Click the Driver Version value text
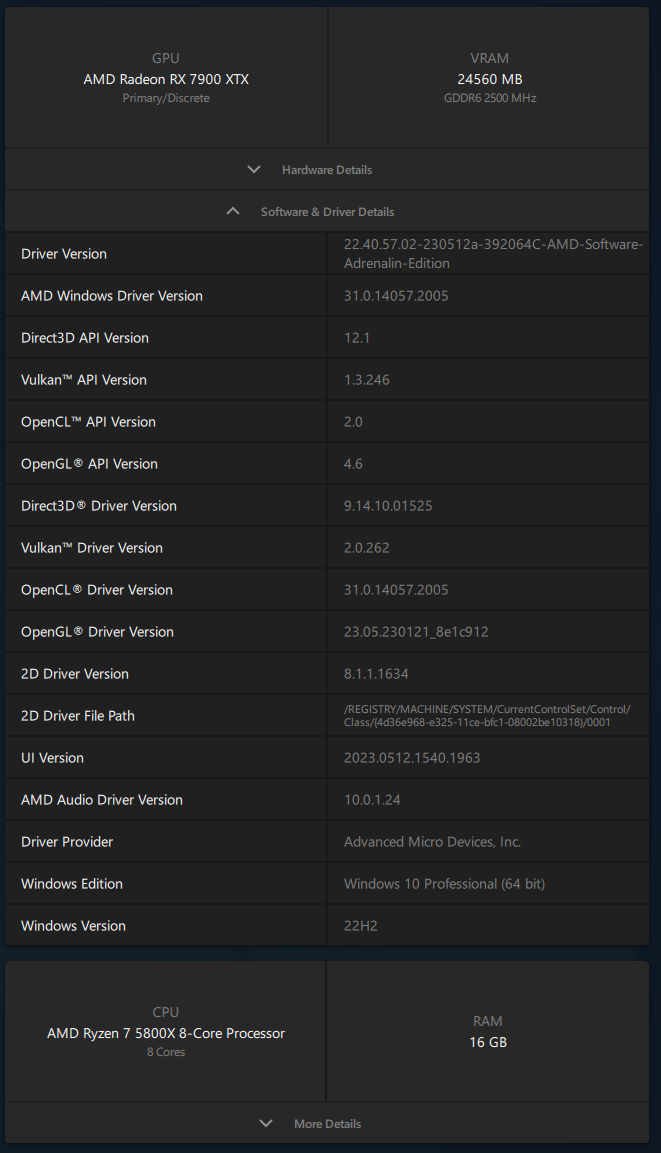 pyautogui.click(x=493, y=254)
